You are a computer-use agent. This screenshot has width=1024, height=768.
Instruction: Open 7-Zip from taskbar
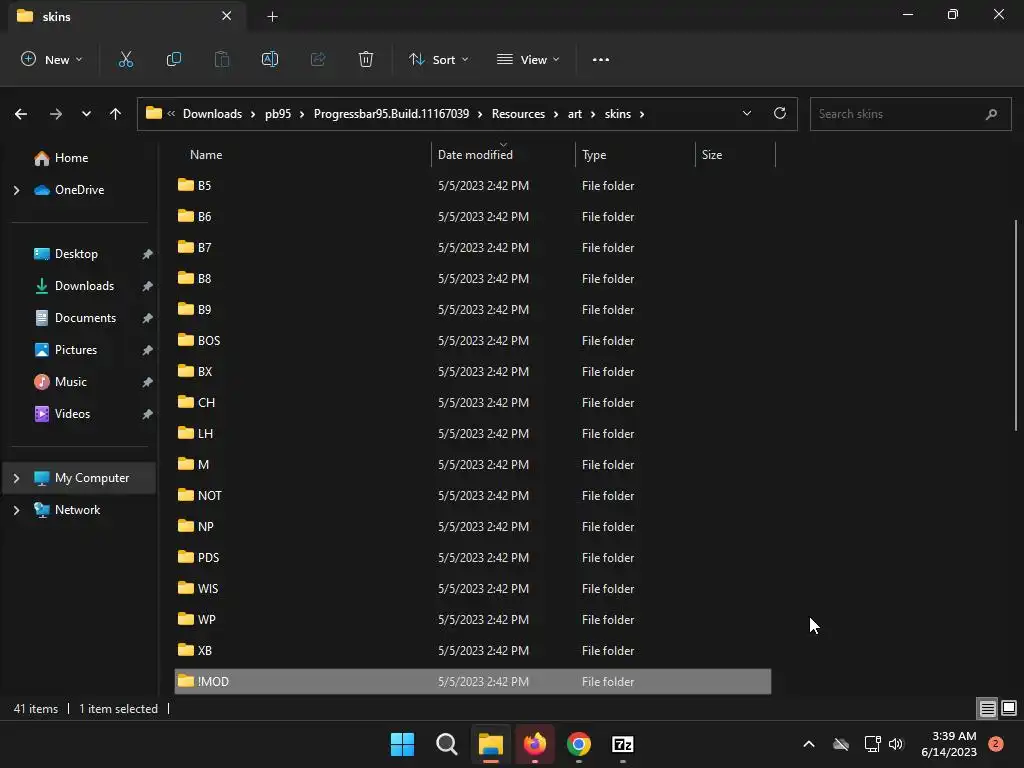coord(623,744)
